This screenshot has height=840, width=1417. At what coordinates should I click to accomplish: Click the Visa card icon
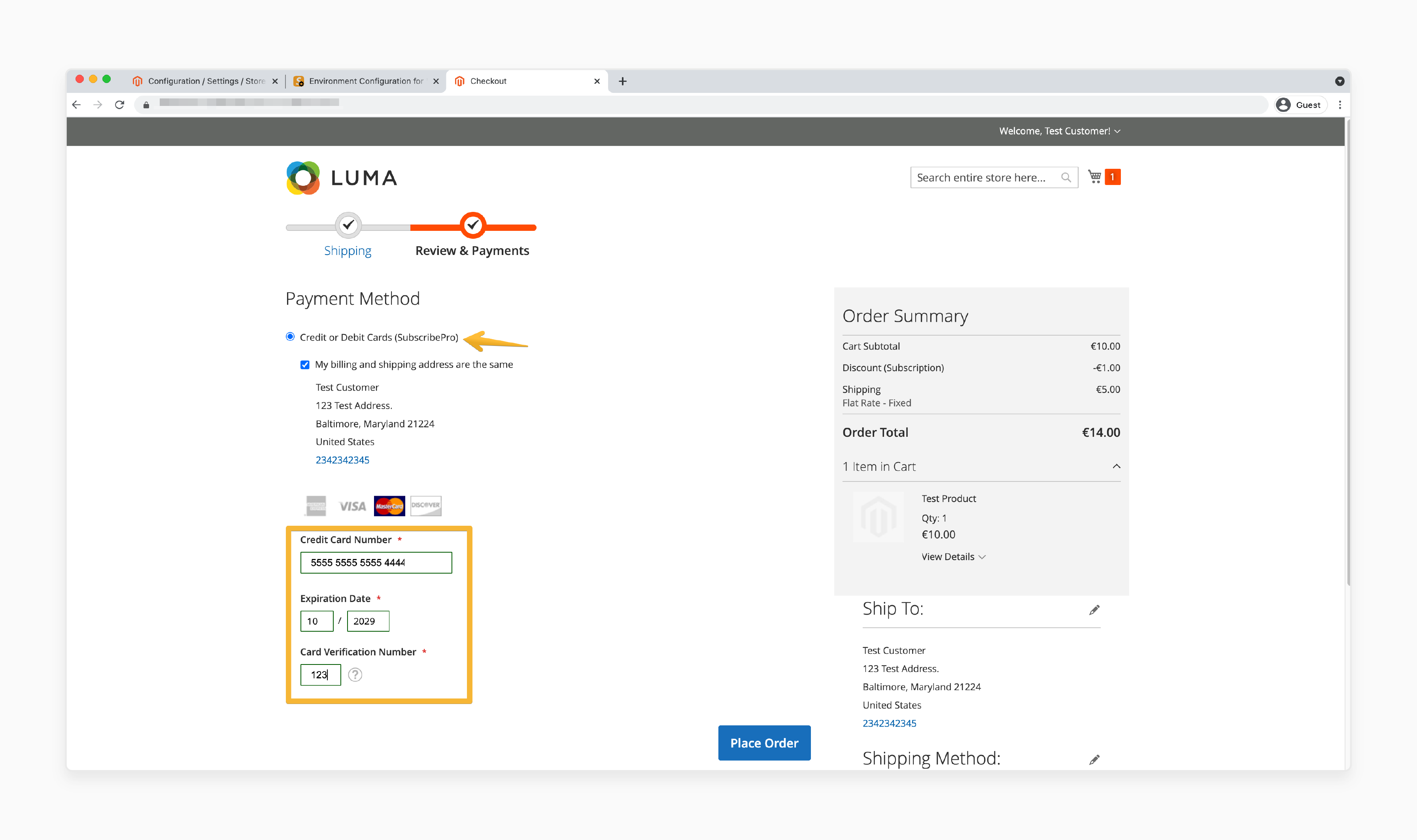pos(352,506)
